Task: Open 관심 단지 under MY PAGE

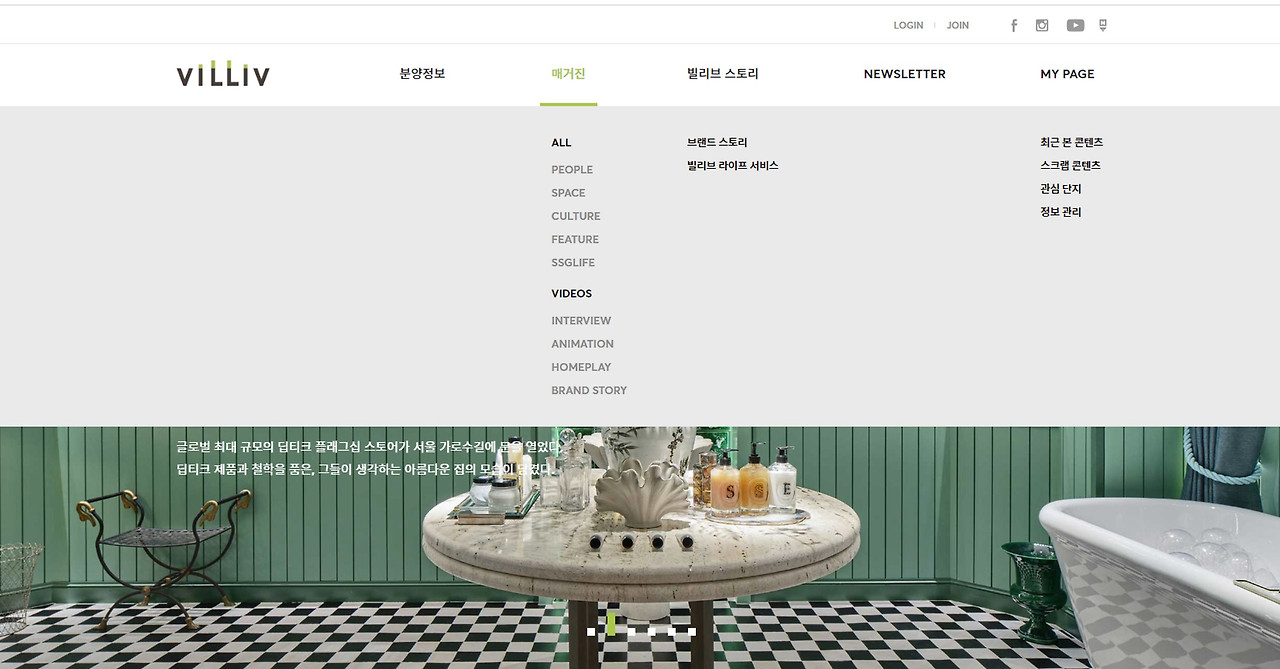Action: (x=1060, y=189)
